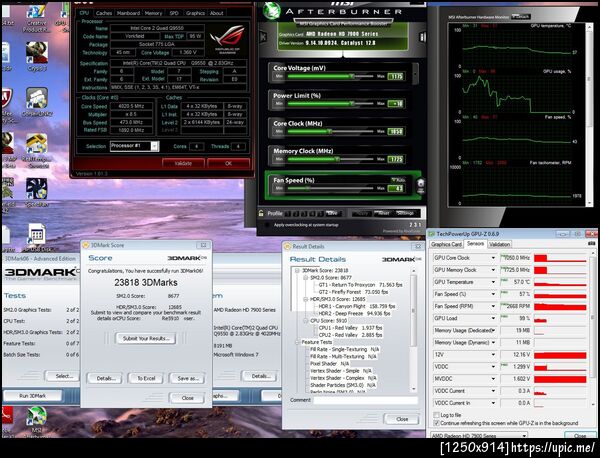This screenshot has height=458, width=600.
Task: Click the Power Limit slider handle
Action: (352, 104)
